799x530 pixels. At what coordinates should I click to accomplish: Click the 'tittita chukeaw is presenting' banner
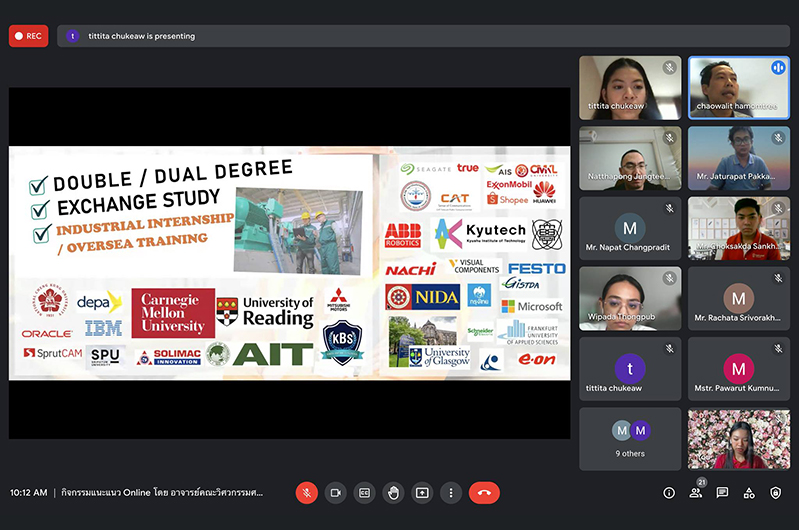[423, 36]
